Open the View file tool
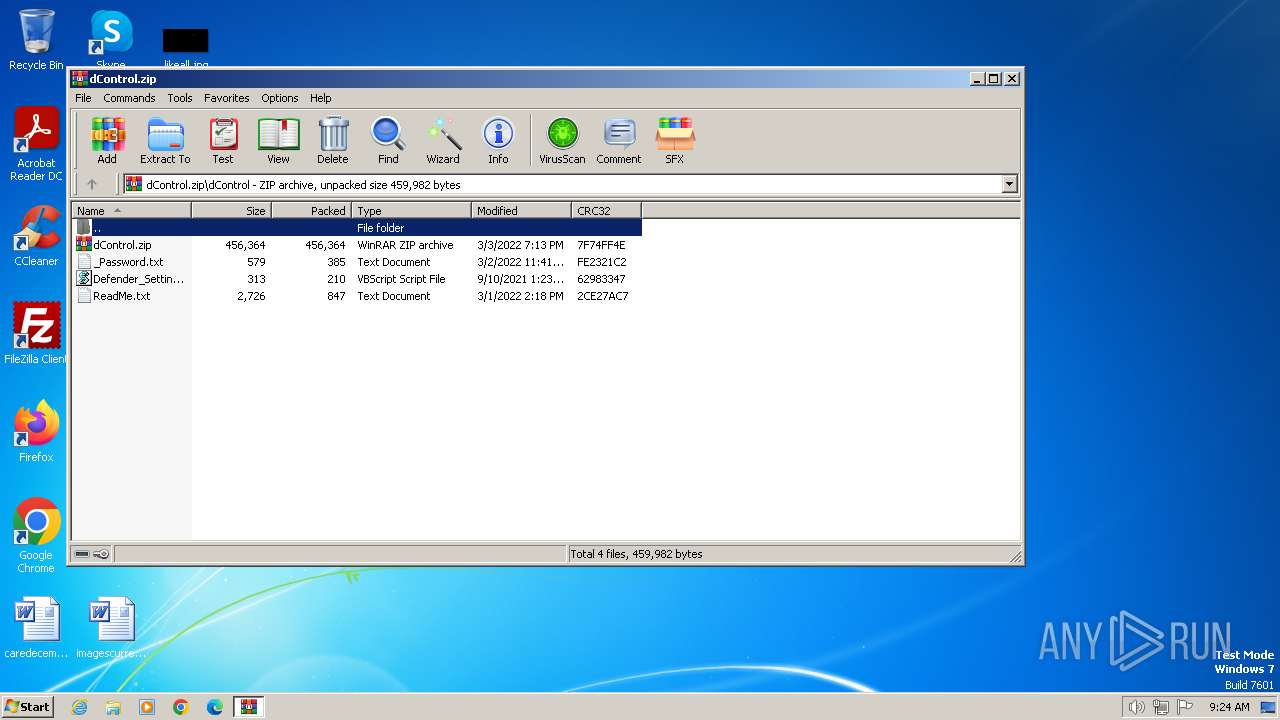 point(278,140)
